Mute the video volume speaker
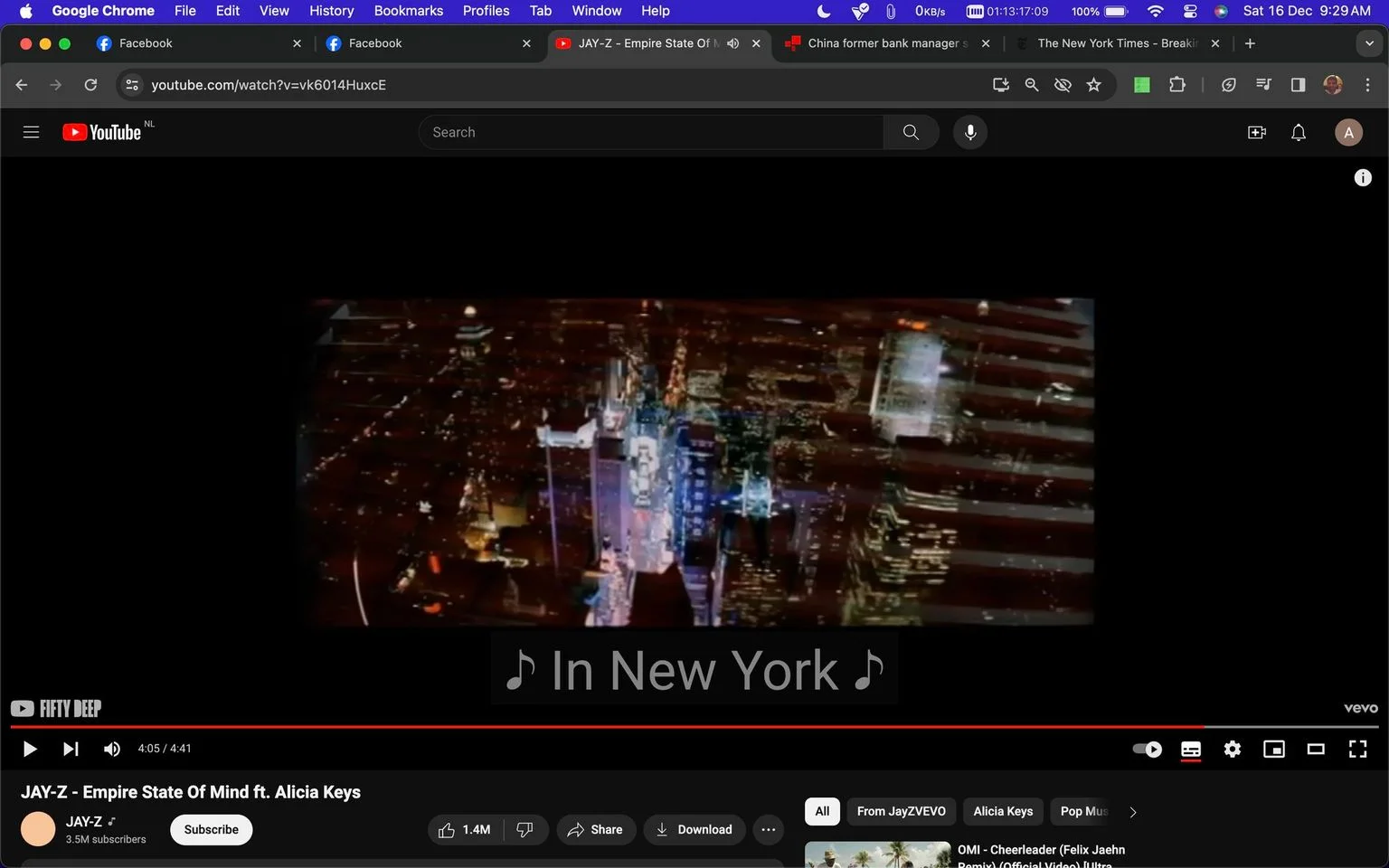1389x868 pixels. (112, 749)
